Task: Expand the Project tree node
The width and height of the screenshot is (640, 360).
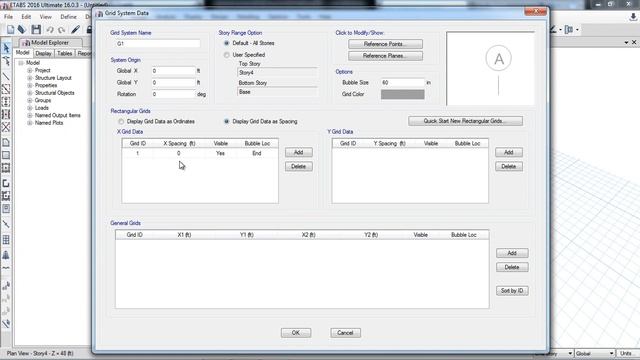Action: tap(29, 70)
